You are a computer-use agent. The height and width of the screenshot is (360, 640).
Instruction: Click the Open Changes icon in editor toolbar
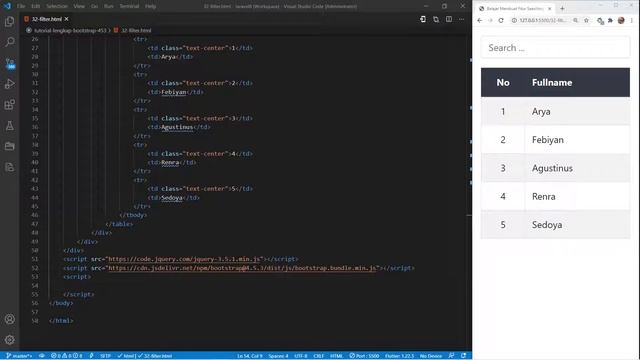(436, 19)
